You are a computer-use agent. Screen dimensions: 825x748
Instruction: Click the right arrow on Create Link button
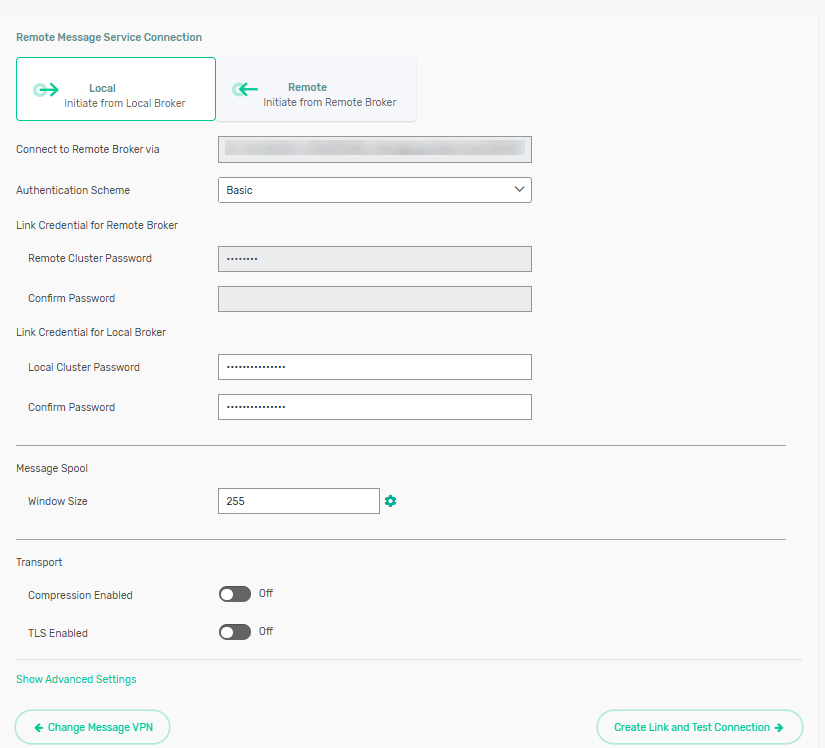point(779,727)
